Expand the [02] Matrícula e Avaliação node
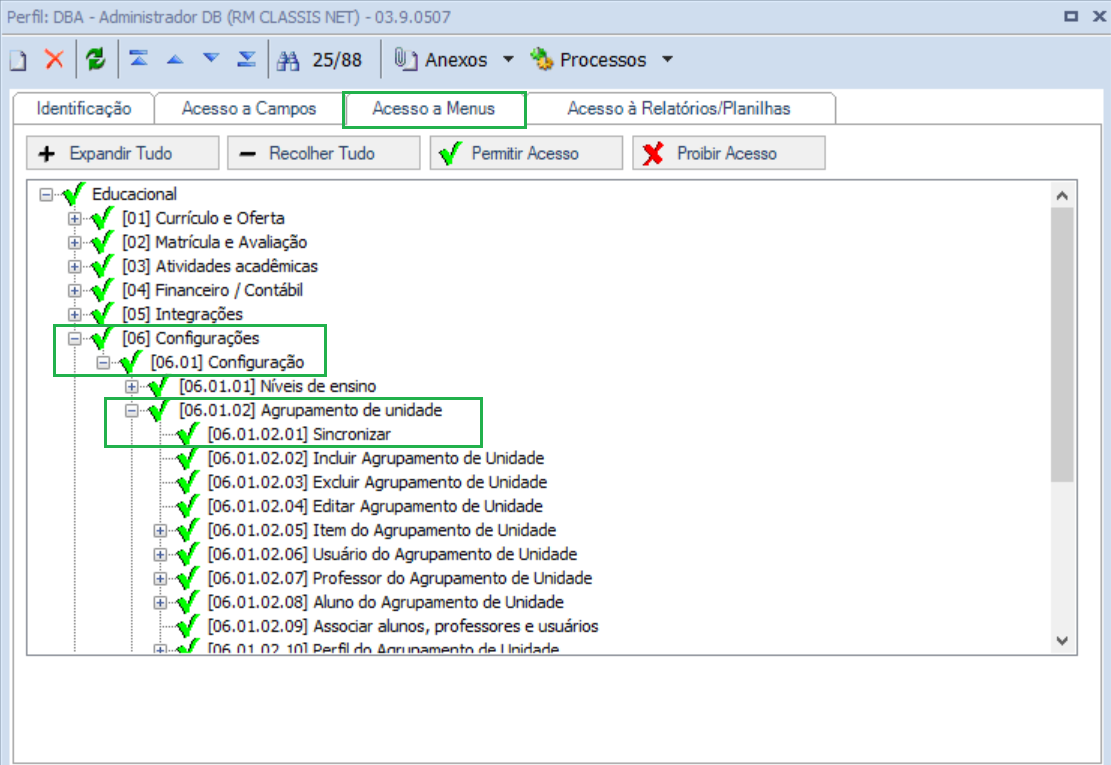 pyautogui.click(x=74, y=242)
